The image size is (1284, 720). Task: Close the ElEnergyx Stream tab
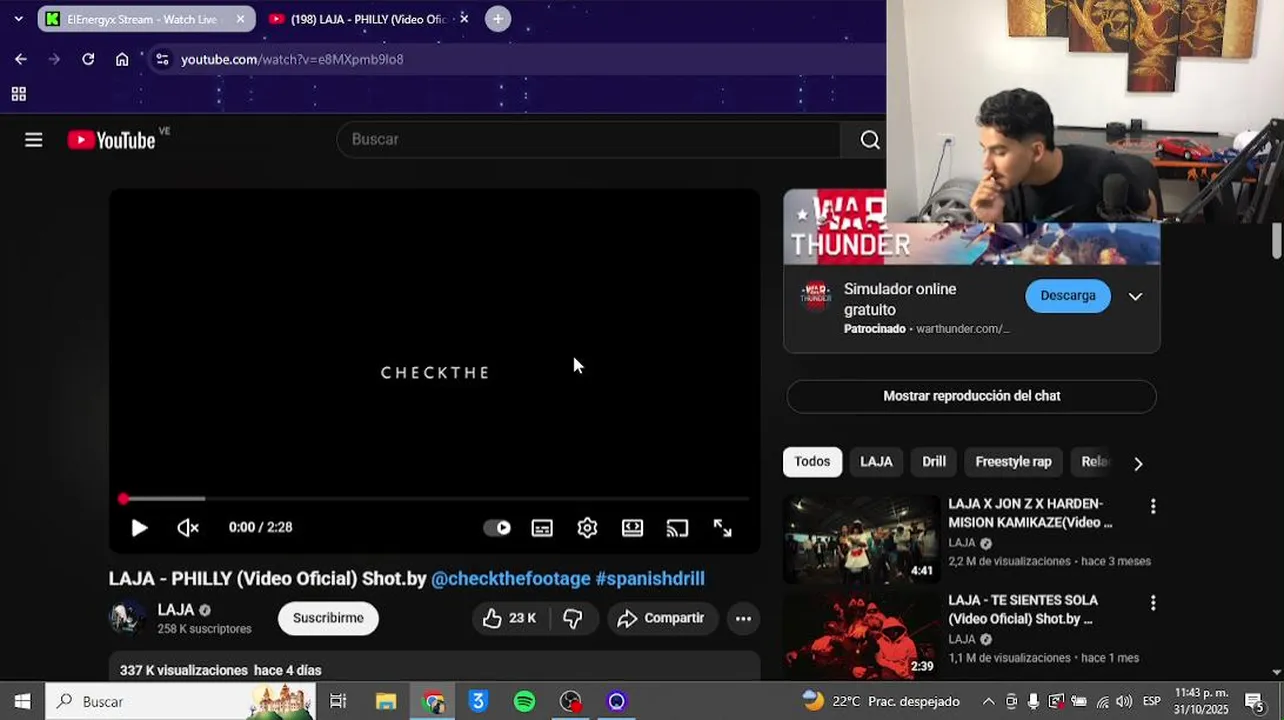(240, 19)
